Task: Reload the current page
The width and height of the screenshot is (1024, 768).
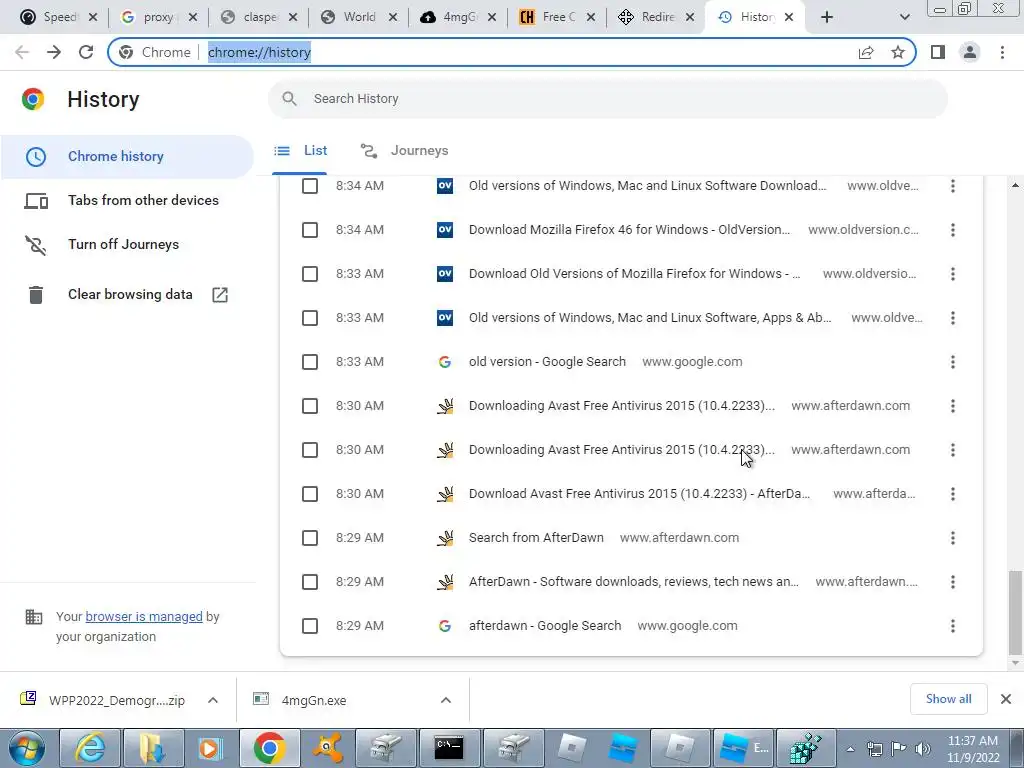Action: click(x=86, y=52)
